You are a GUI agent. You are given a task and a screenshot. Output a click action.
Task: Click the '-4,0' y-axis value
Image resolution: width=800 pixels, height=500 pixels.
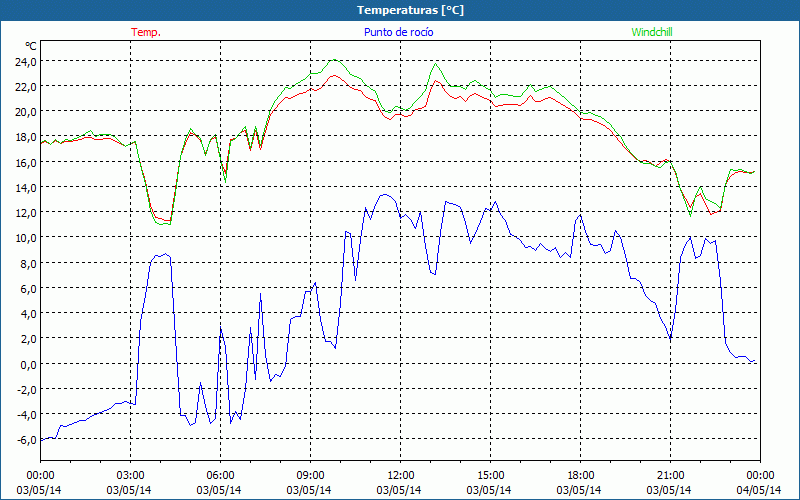(x=27, y=415)
